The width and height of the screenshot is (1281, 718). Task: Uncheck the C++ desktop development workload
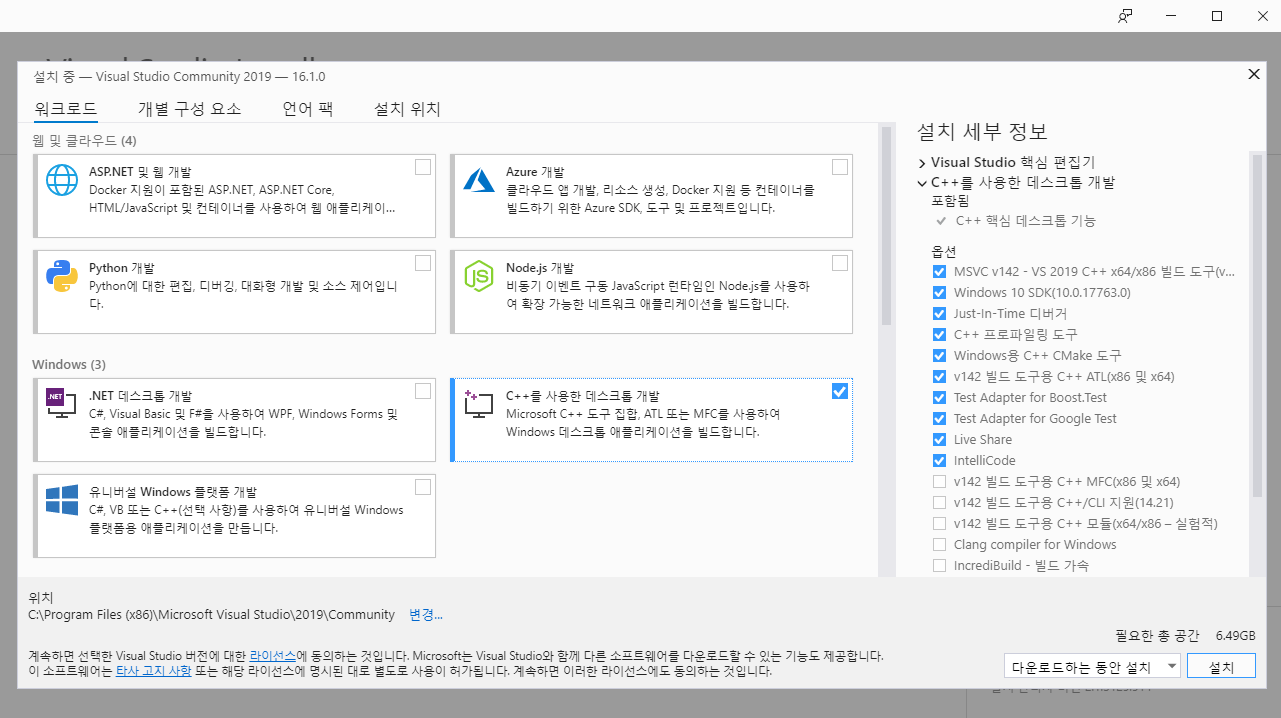tap(840, 391)
